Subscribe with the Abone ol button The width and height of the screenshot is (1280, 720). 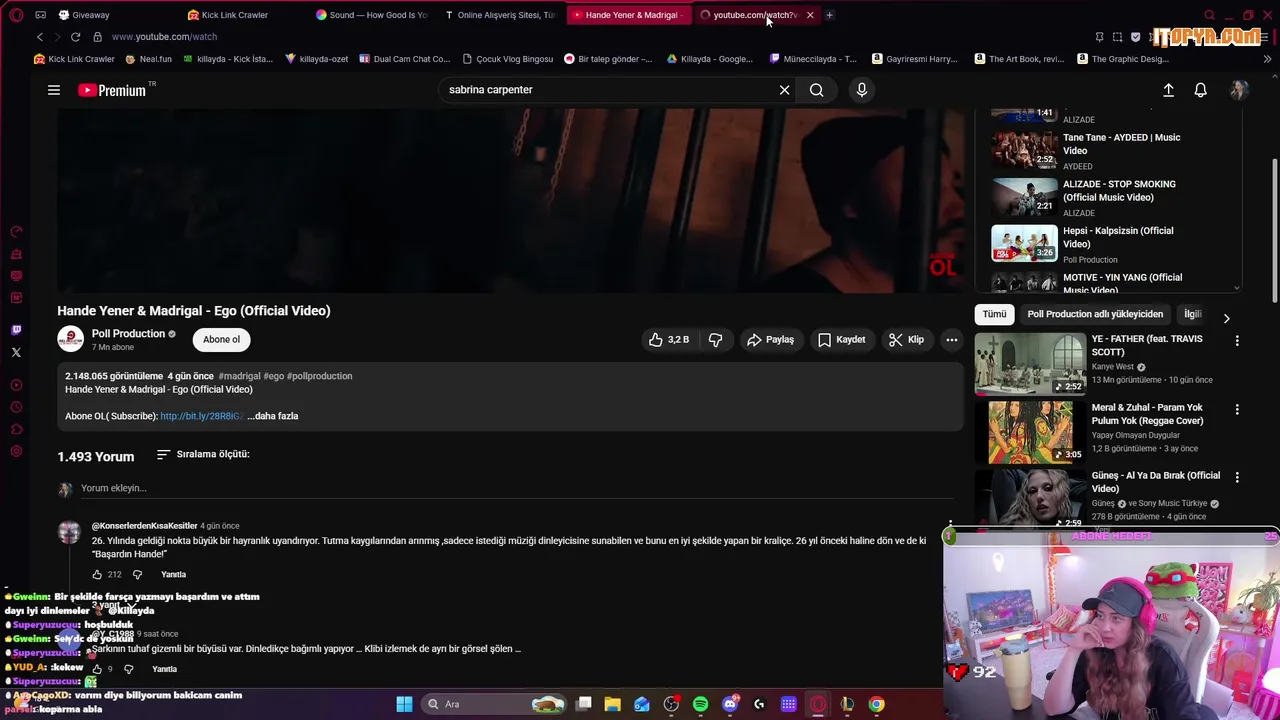[x=221, y=340]
